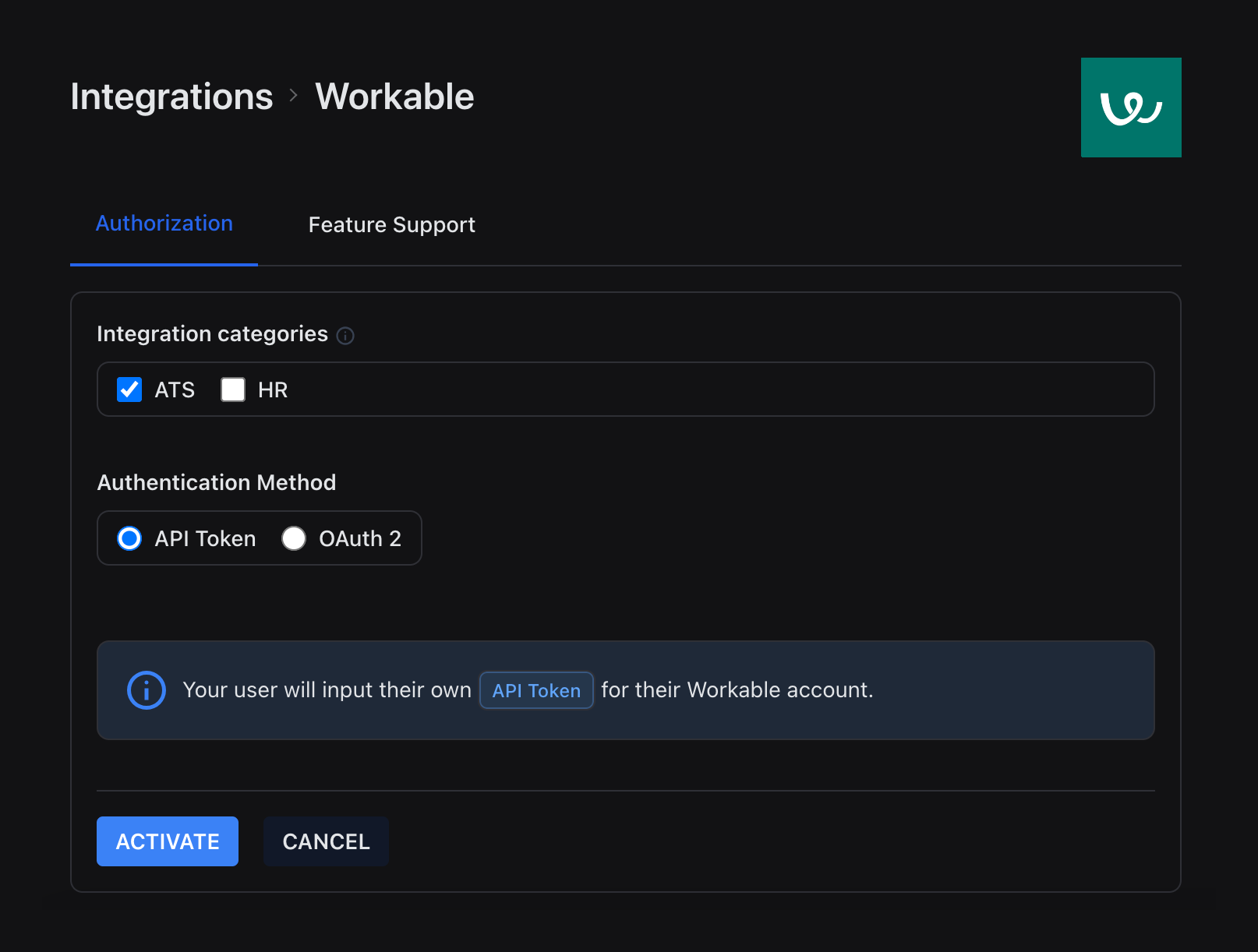The height and width of the screenshot is (952, 1258).
Task: Click the authentication method group box
Action: (x=259, y=538)
